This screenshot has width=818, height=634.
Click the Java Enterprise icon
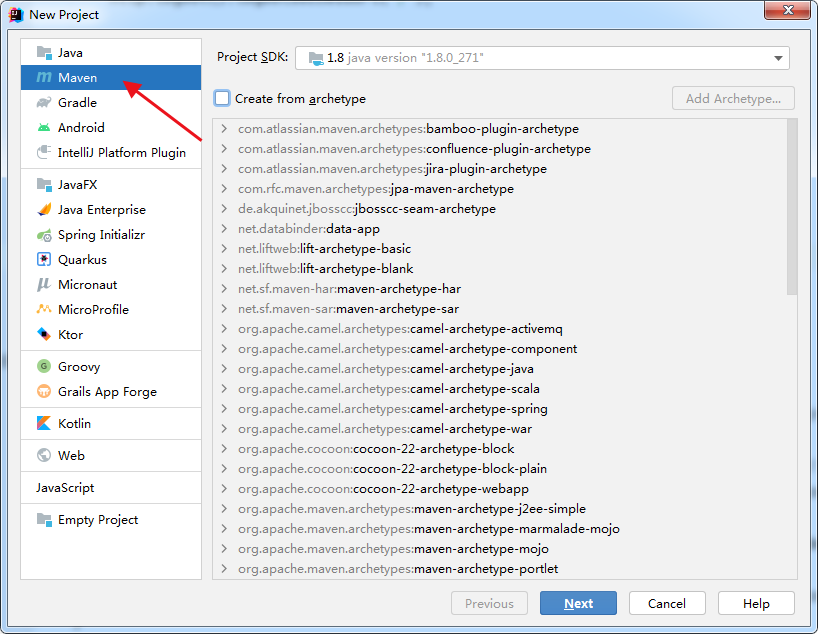pyautogui.click(x=44, y=209)
